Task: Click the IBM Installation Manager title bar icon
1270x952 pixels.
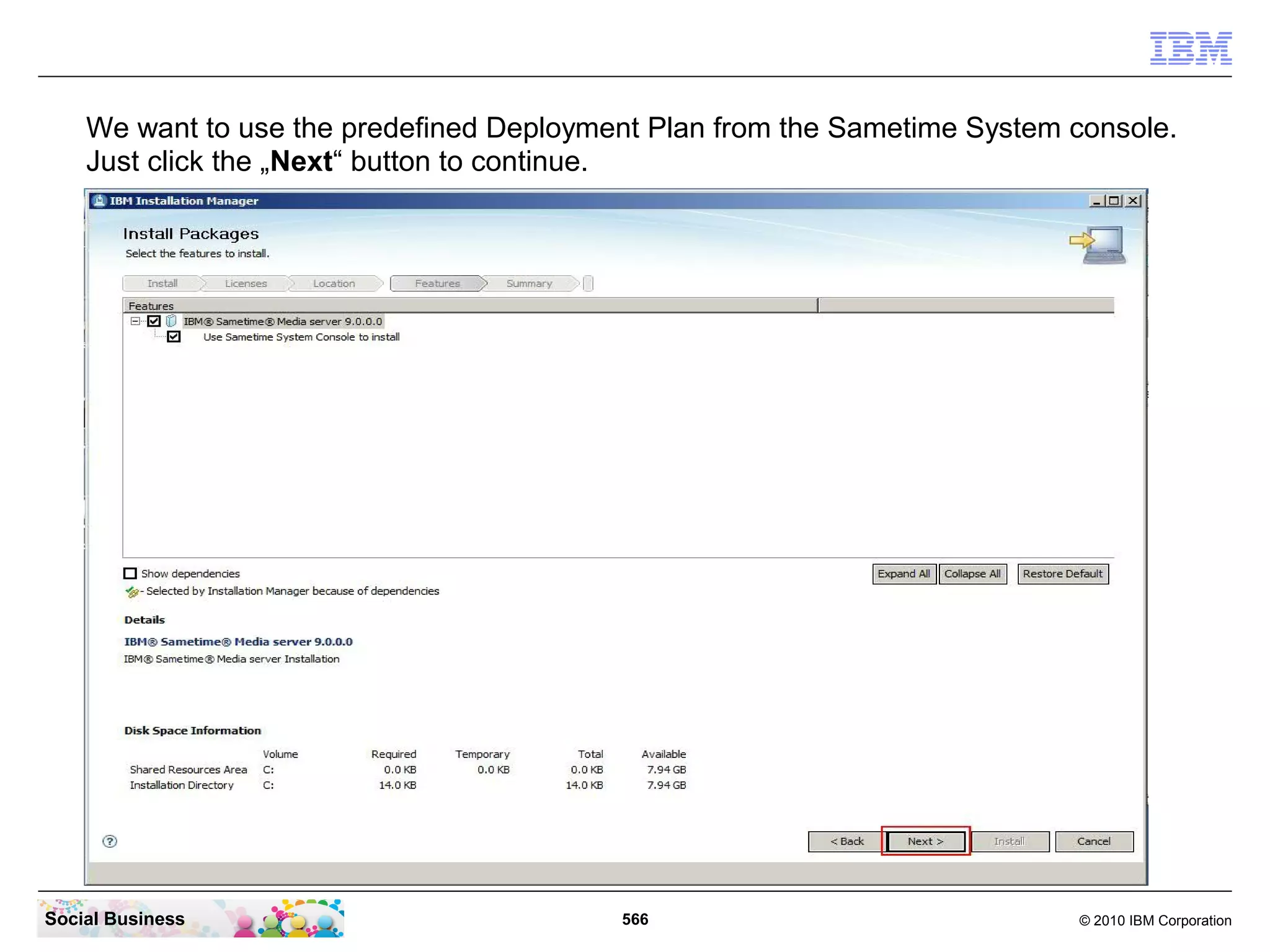Action: (99, 201)
